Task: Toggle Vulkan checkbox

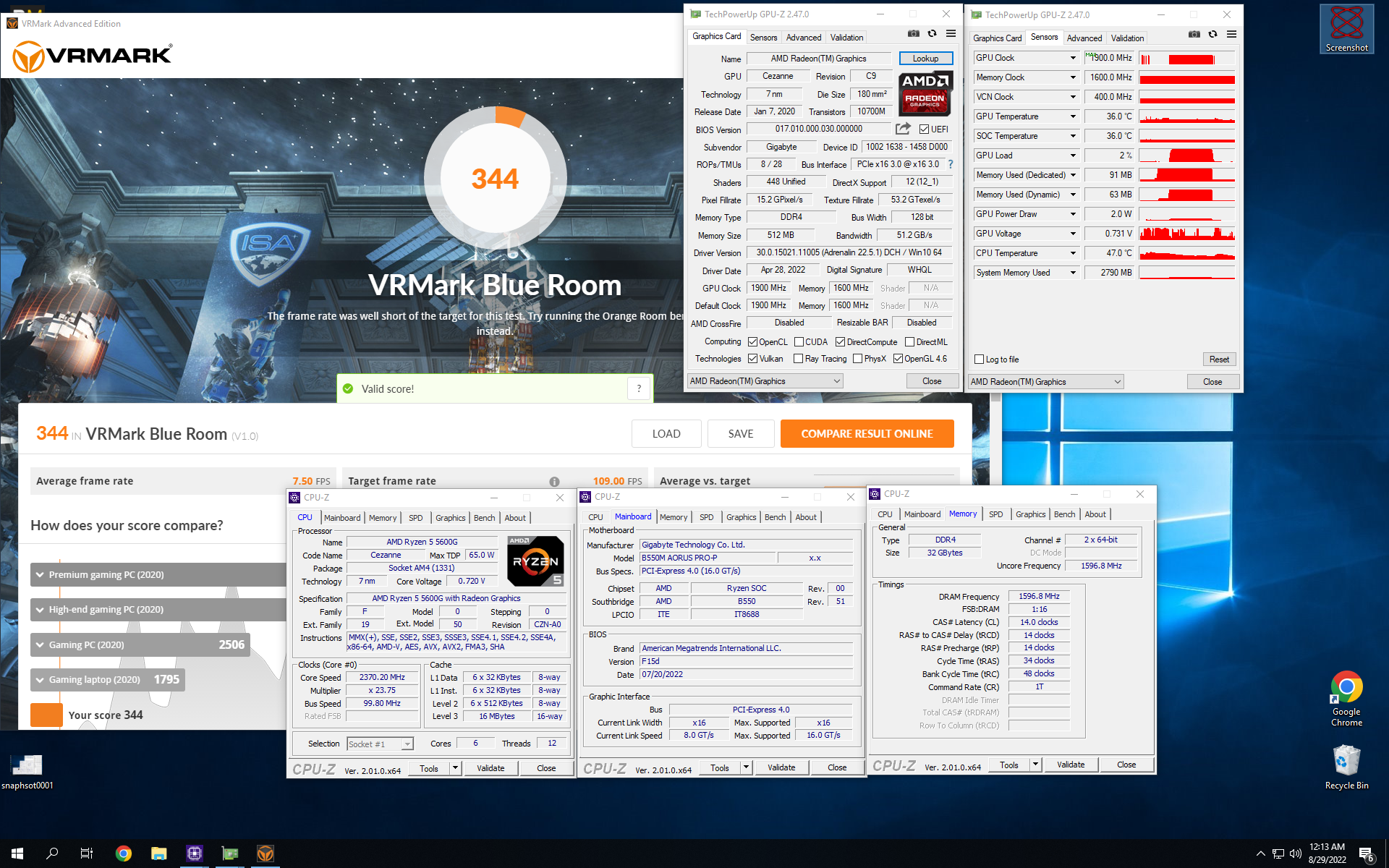Action: click(752, 359)
